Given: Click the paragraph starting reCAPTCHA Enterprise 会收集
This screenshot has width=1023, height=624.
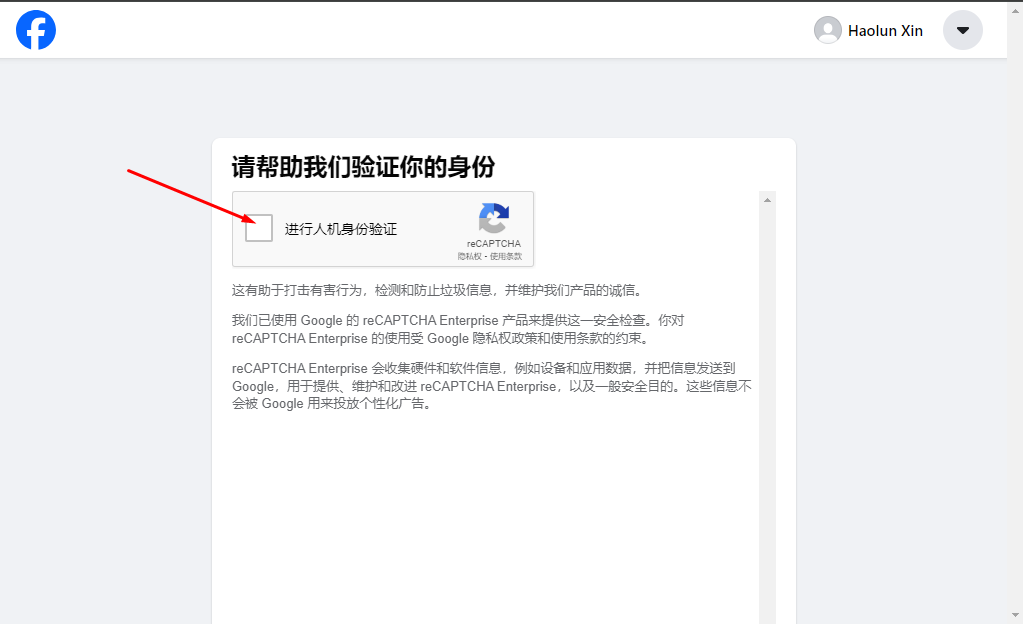Looking at the screenshot, I should click(492, 386).
